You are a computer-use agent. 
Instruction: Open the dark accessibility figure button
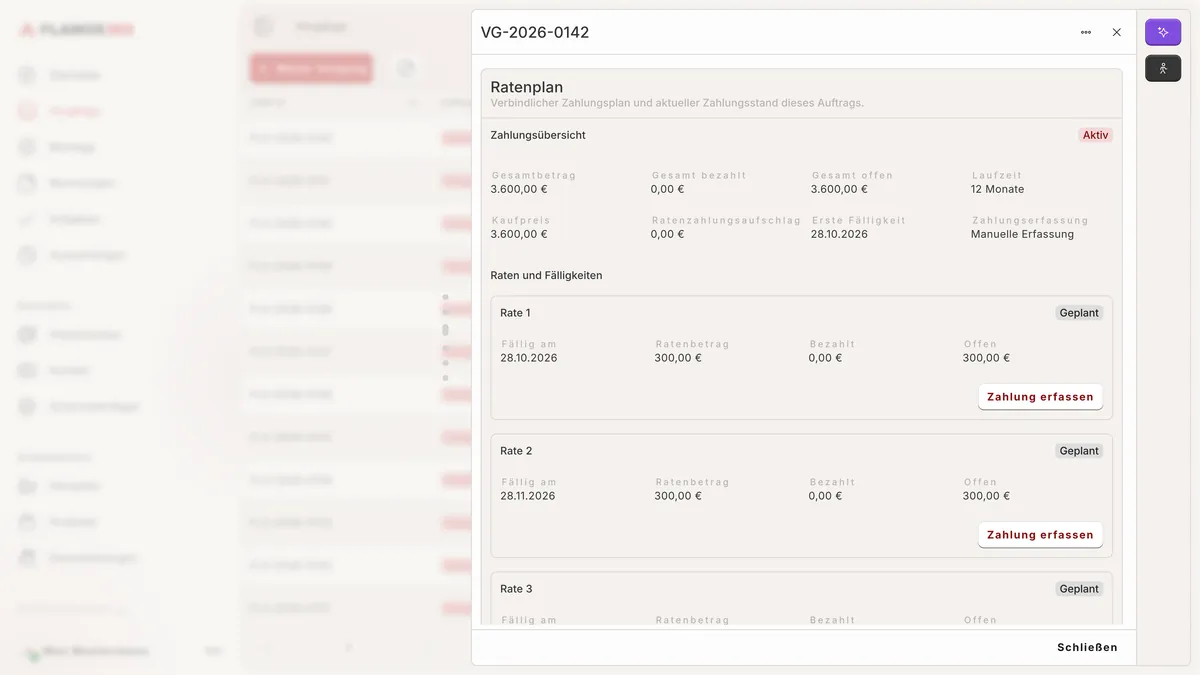click(1163, 68)
